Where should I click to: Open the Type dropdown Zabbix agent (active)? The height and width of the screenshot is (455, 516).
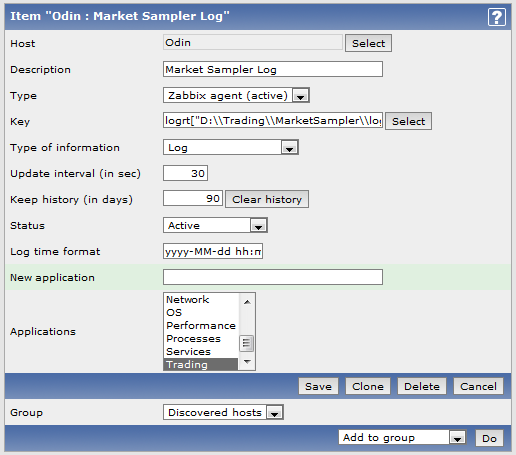[236, 95]
